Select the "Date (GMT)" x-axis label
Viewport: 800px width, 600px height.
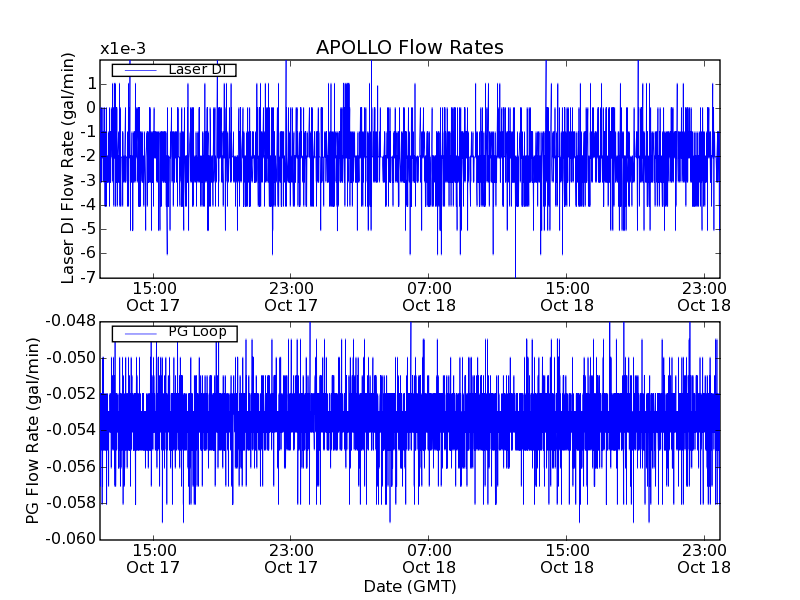click(x=409, y=586)
